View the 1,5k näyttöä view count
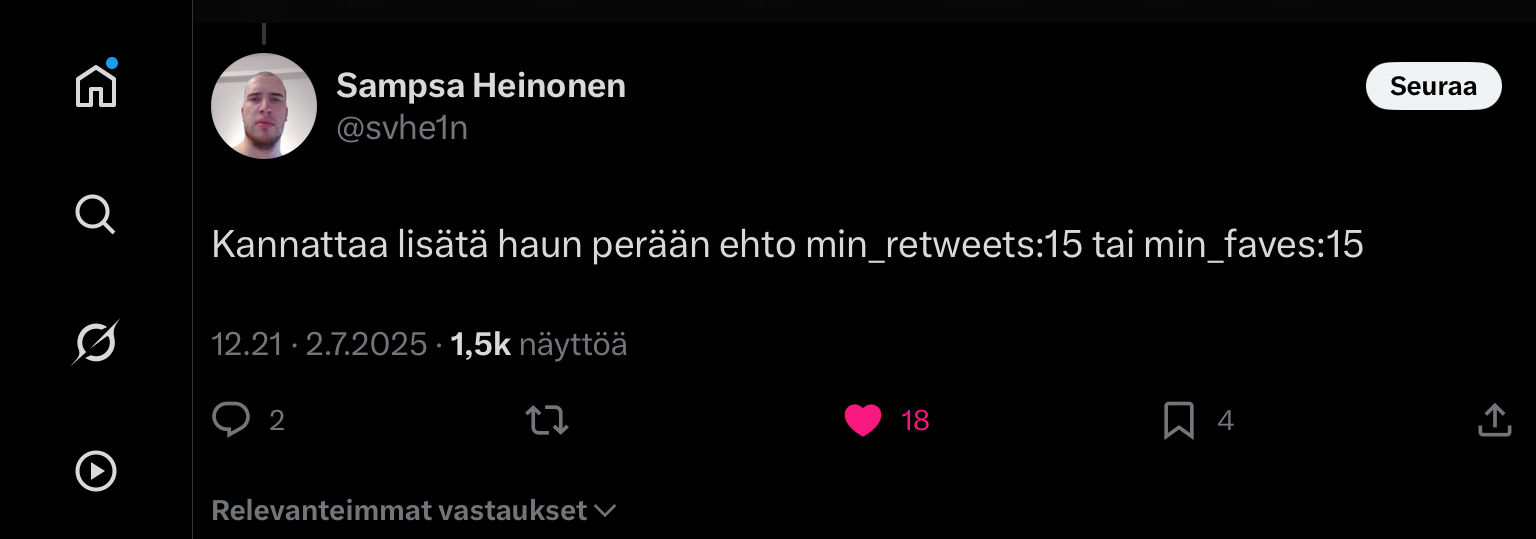 coord(539,345)
